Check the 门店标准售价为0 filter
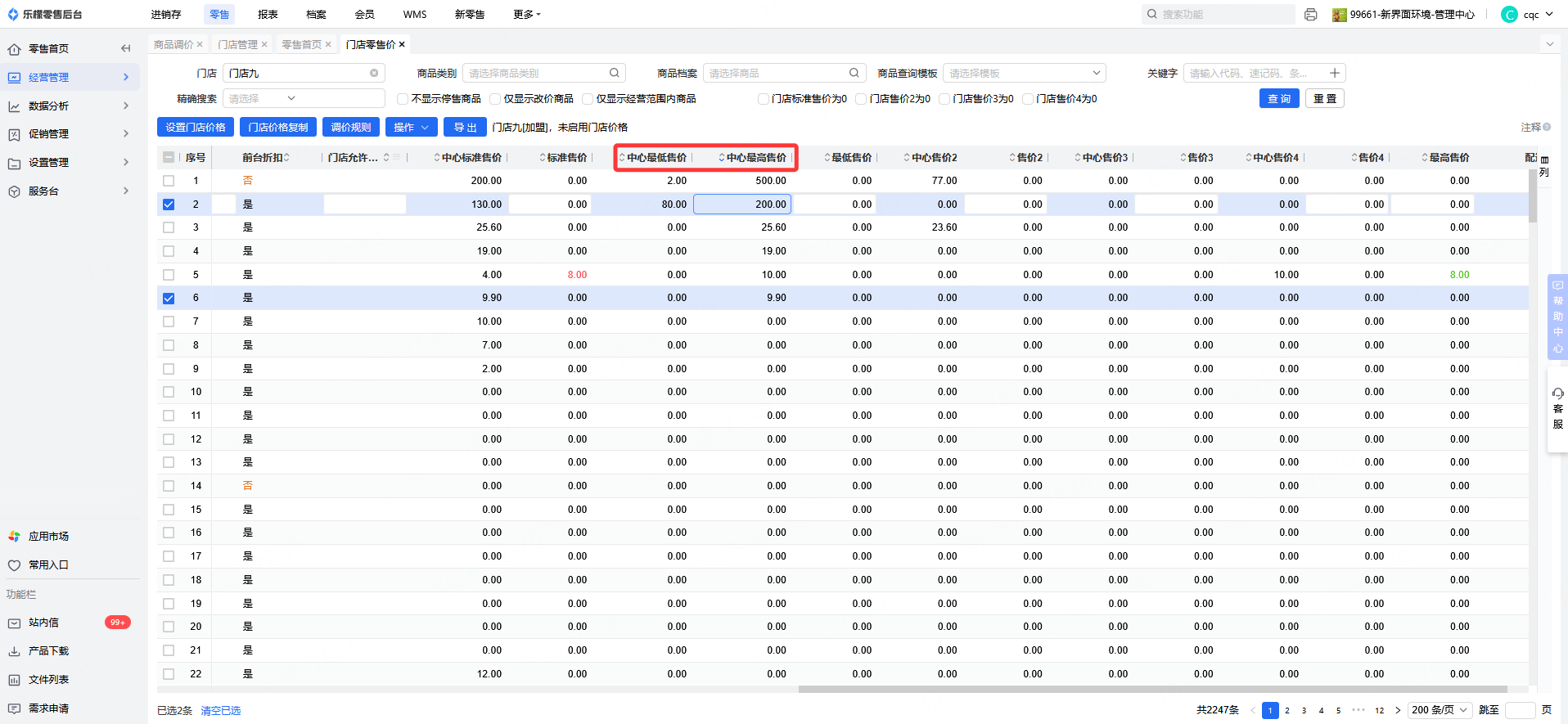 click(763, 99)
